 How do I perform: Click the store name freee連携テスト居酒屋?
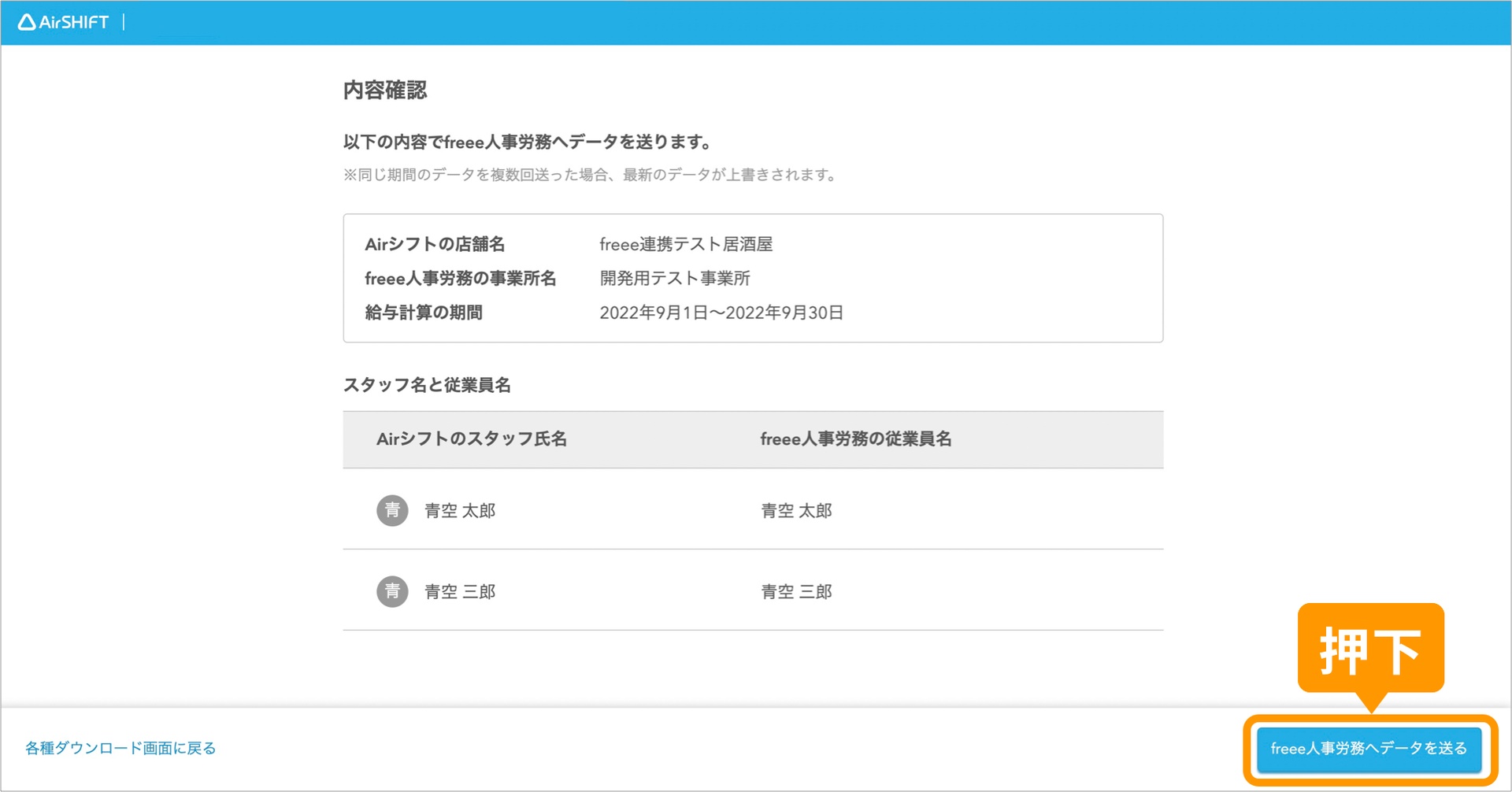click(x=686, y=245)
